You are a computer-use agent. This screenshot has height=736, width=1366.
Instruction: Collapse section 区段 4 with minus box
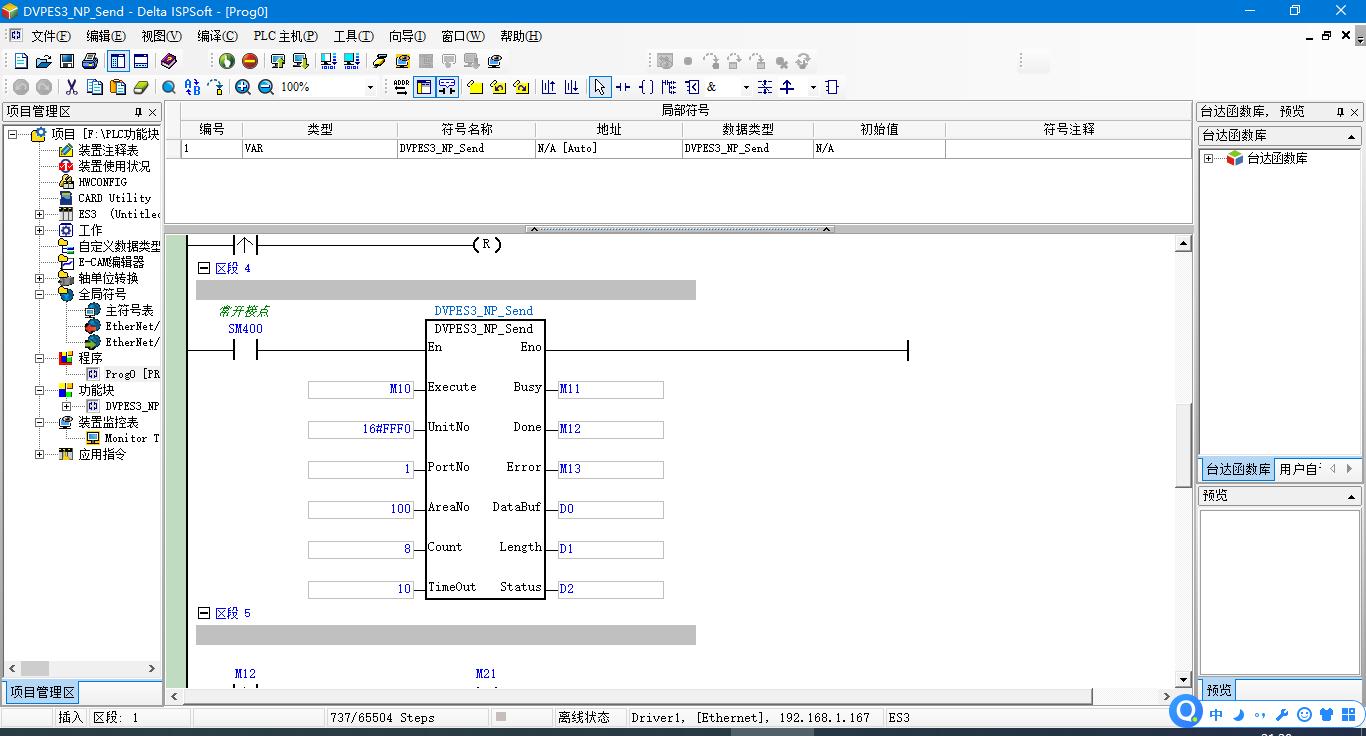click(204, 268)
